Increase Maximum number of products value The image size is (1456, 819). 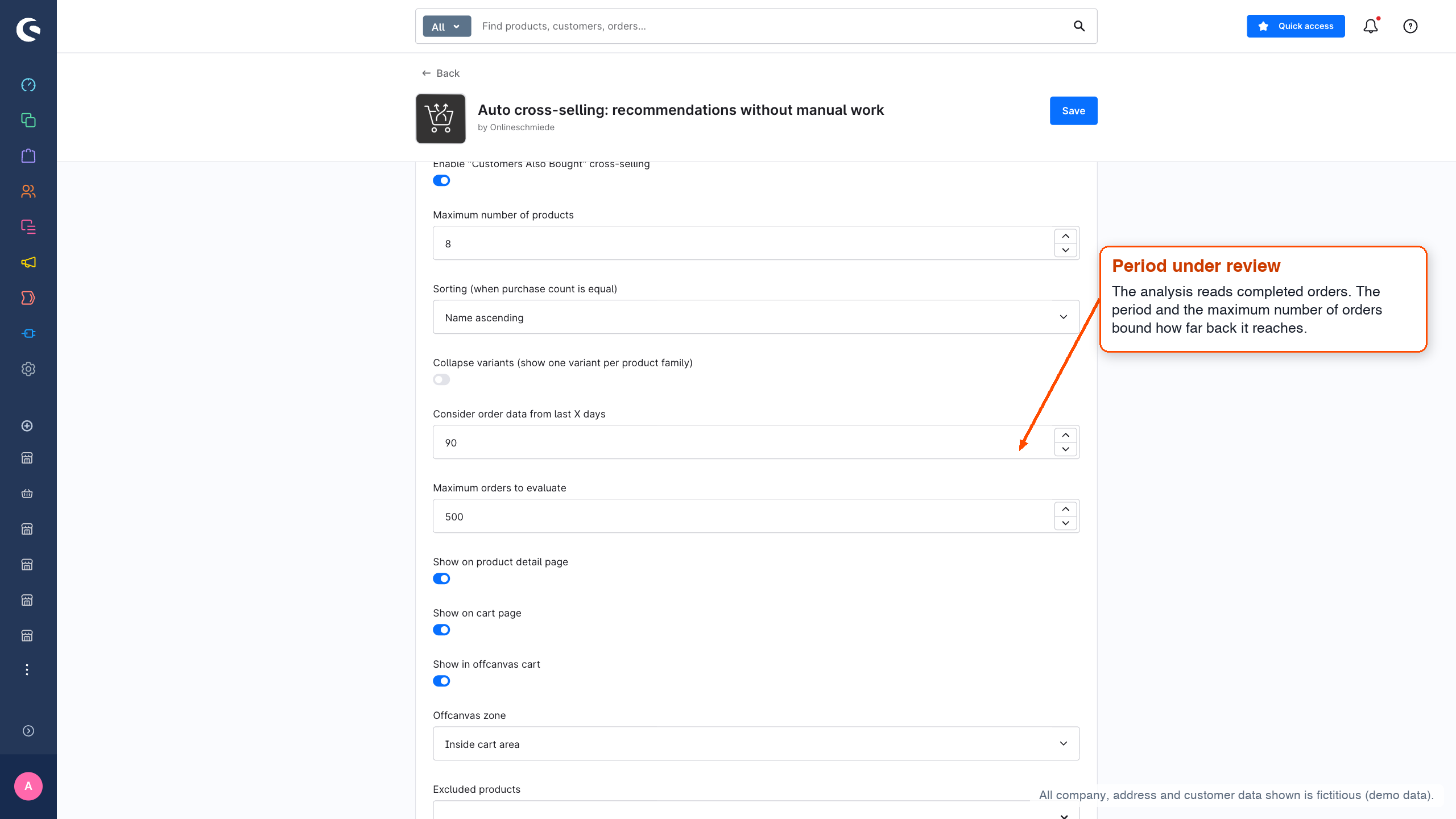(x=1065, y=236)
